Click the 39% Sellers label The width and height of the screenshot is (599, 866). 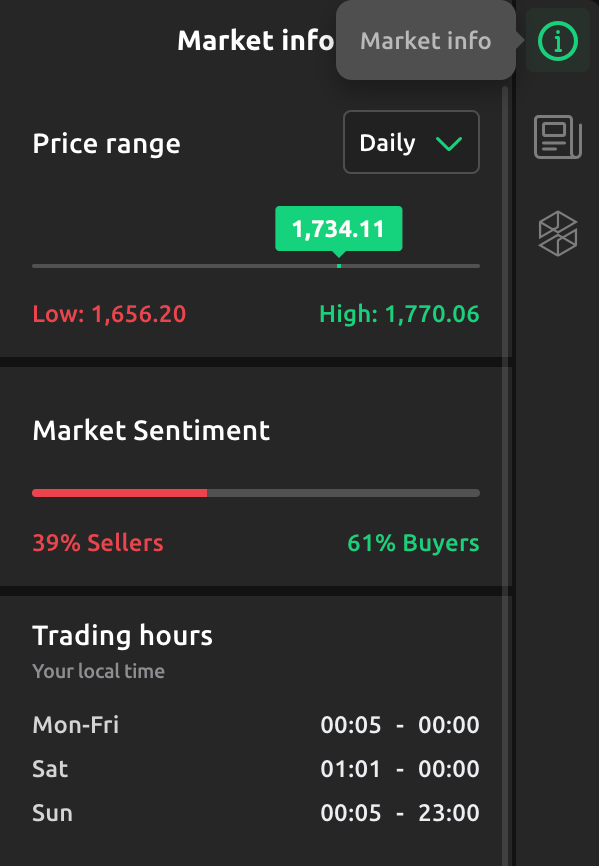click(x=97, y=542)
